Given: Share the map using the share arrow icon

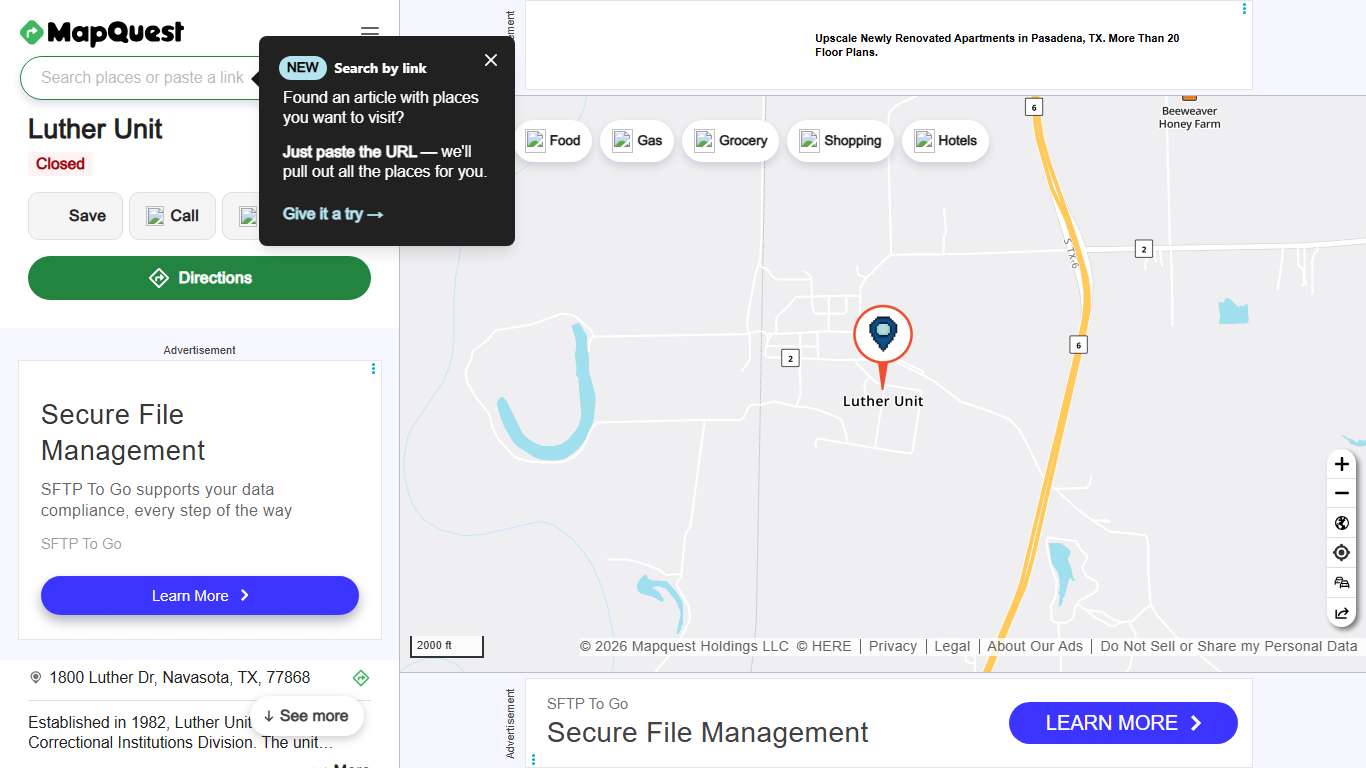Looking at the screenshot, I should (x=1341, y=613).
